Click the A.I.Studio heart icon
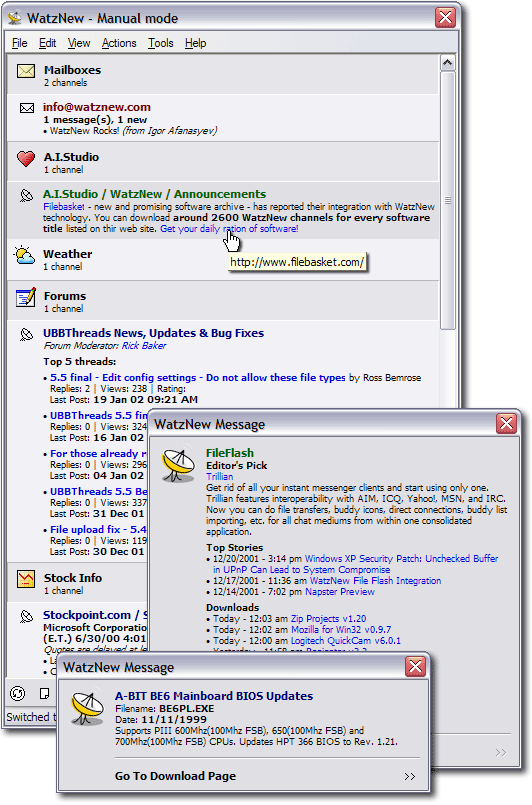The image size is (532, 805). 26,159
